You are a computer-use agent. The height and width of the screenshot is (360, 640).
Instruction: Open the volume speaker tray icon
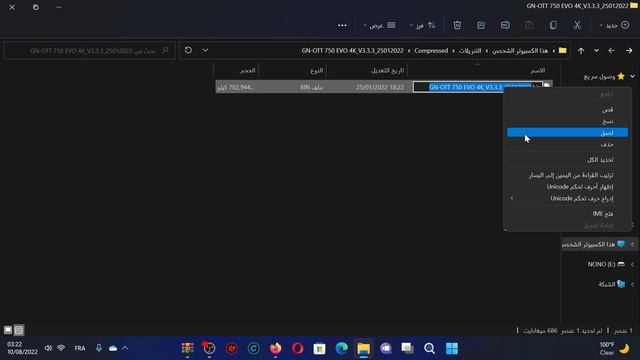point(48,348)
